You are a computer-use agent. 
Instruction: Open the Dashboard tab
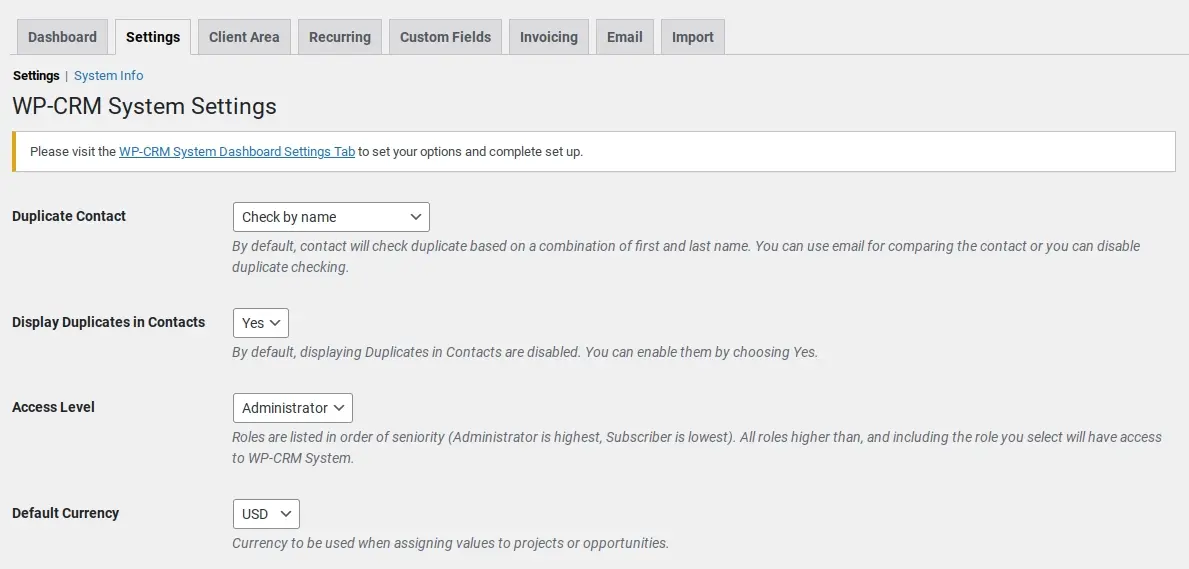click(62, 37)
